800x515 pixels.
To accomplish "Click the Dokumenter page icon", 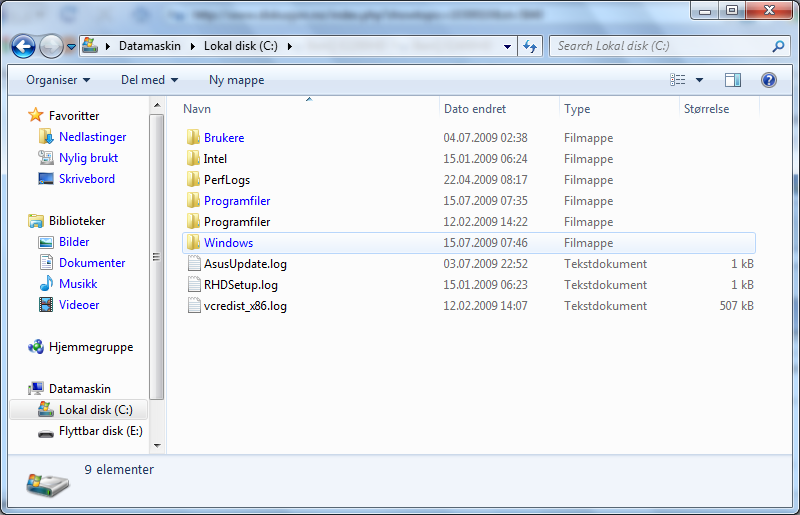I will 46,262.
